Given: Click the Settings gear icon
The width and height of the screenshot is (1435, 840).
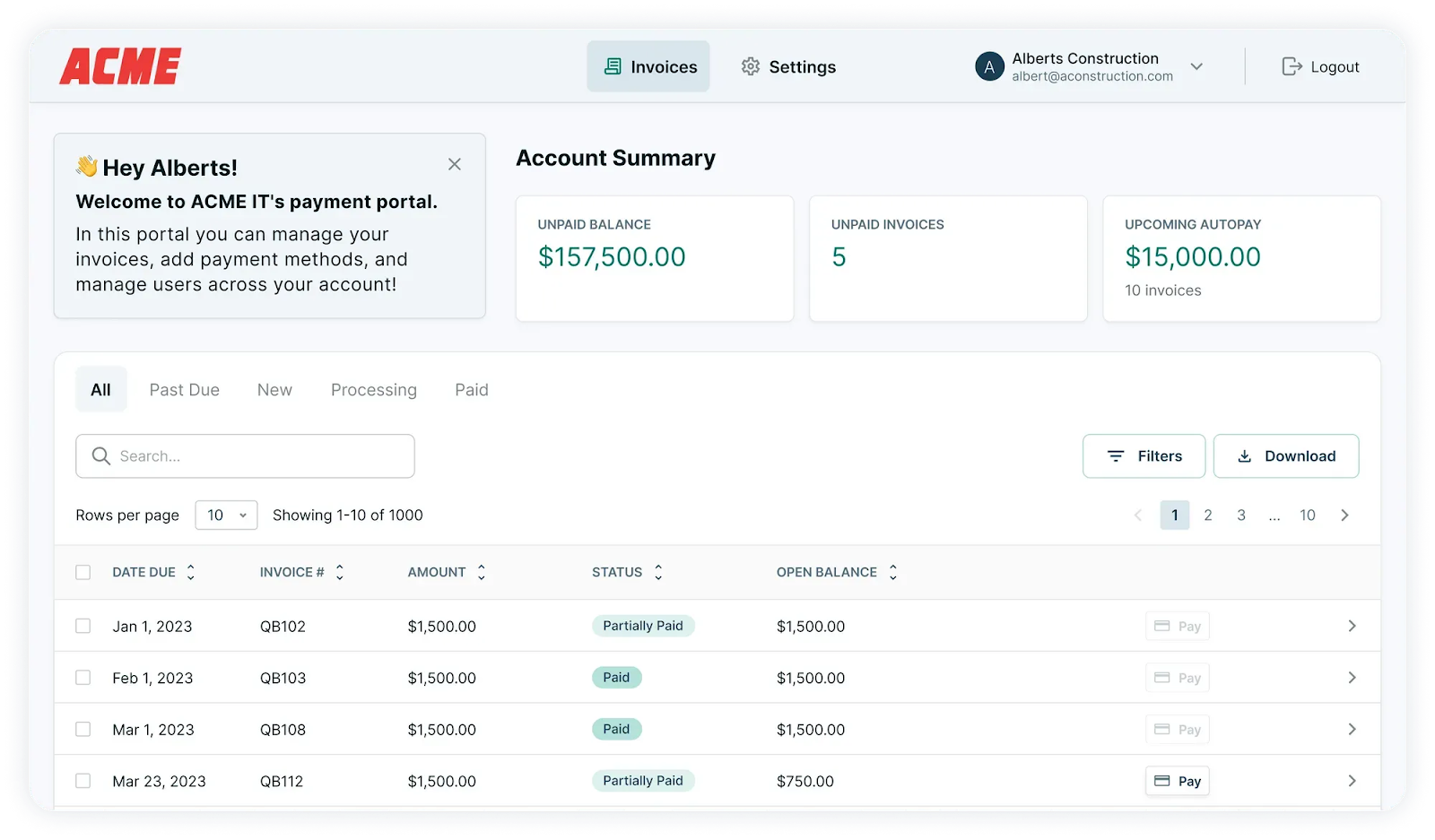Looking at the screenshot, I should pyautogui.click(x=751, y=66).
